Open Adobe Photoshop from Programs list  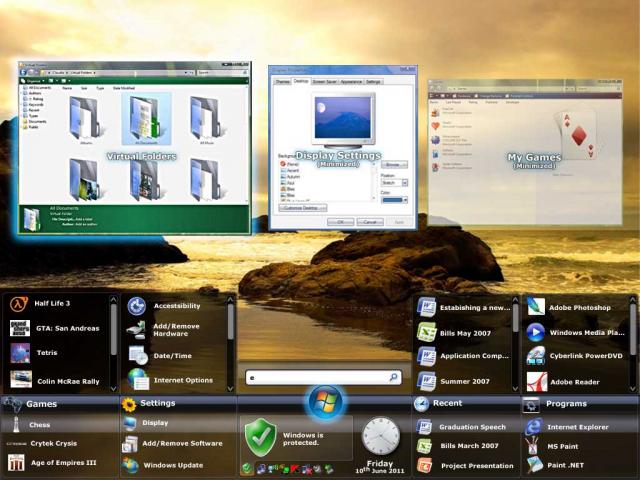pos(581,307)
